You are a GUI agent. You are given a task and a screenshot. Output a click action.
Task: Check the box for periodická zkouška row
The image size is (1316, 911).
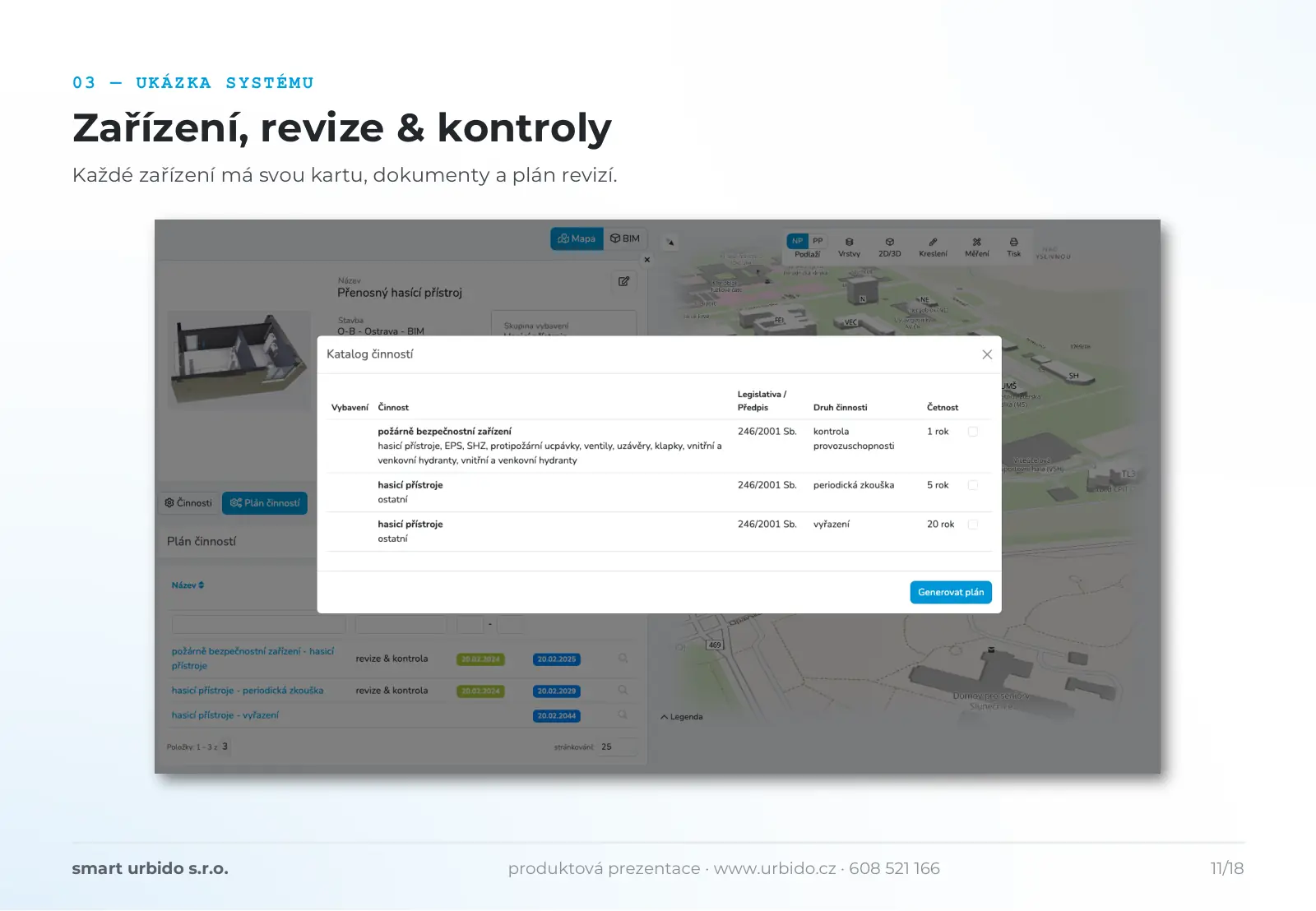[973, 485]
